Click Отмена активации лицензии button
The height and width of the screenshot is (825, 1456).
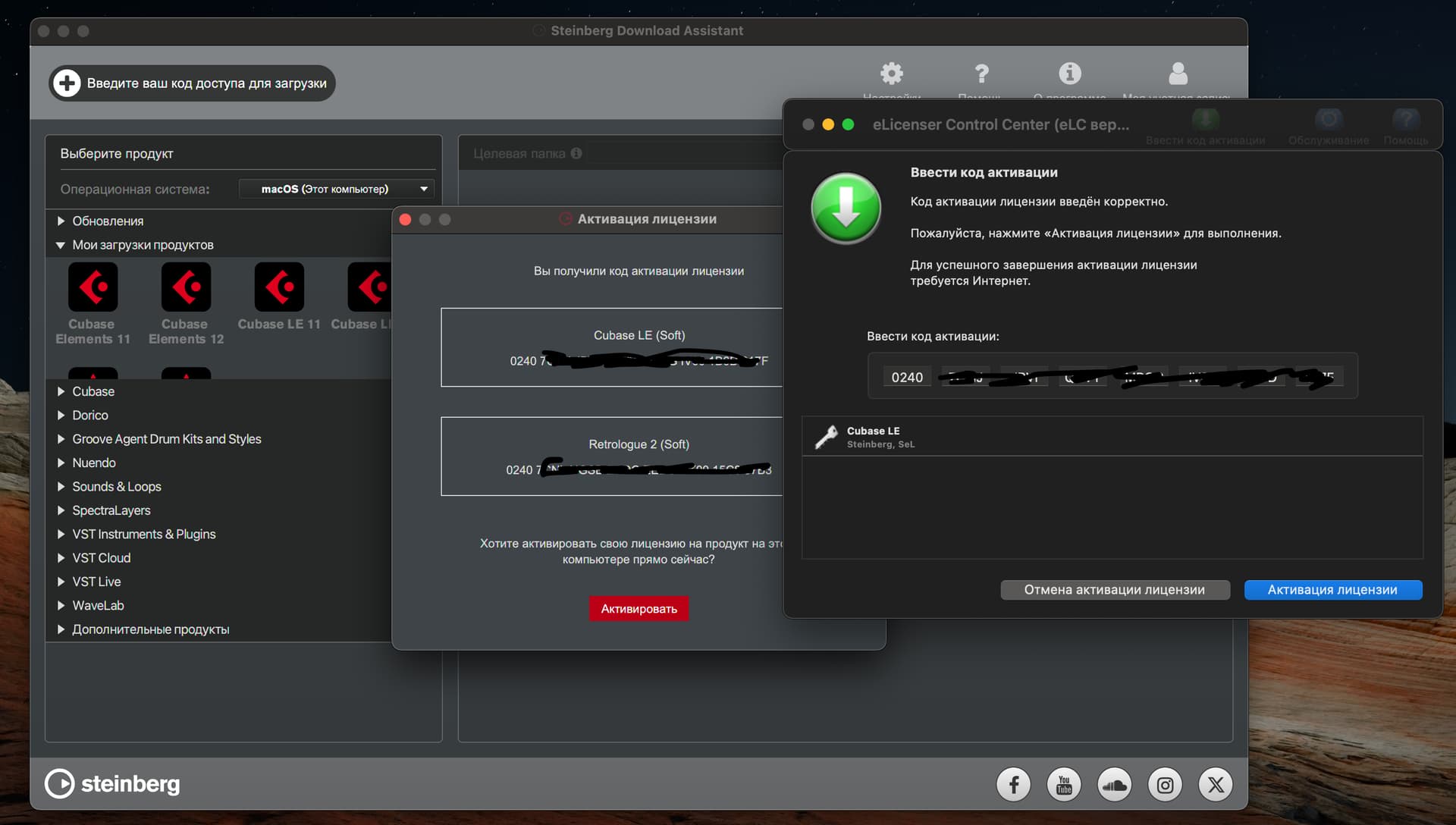tap(1114, 590)
